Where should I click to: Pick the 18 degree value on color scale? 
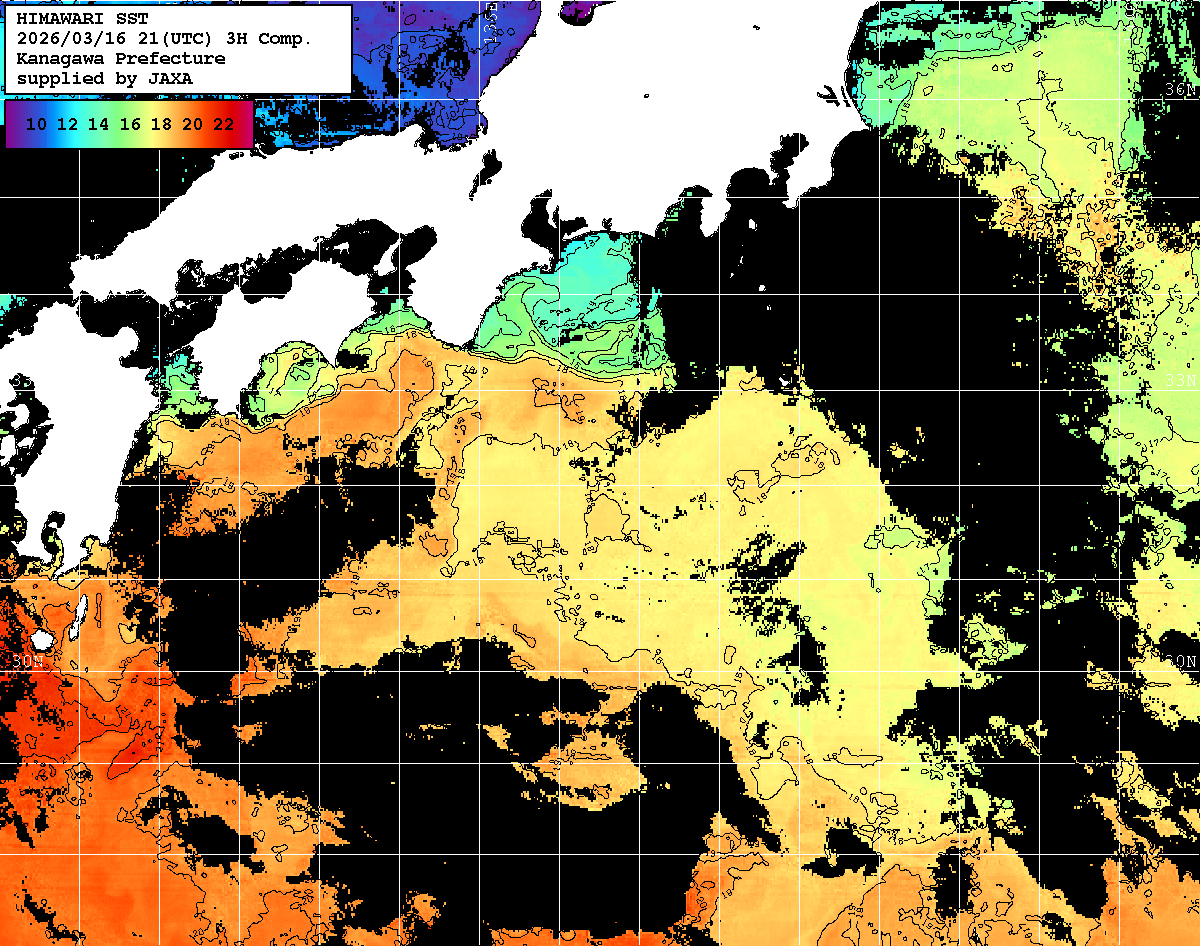(161, 125)
